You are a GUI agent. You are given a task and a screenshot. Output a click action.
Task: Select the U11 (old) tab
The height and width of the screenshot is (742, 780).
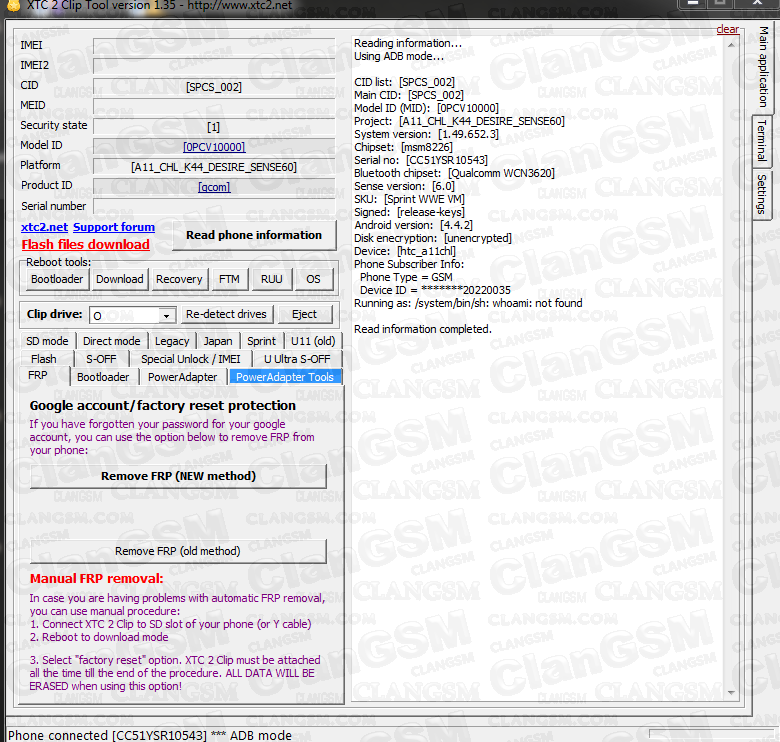click(x=313, y=341)
